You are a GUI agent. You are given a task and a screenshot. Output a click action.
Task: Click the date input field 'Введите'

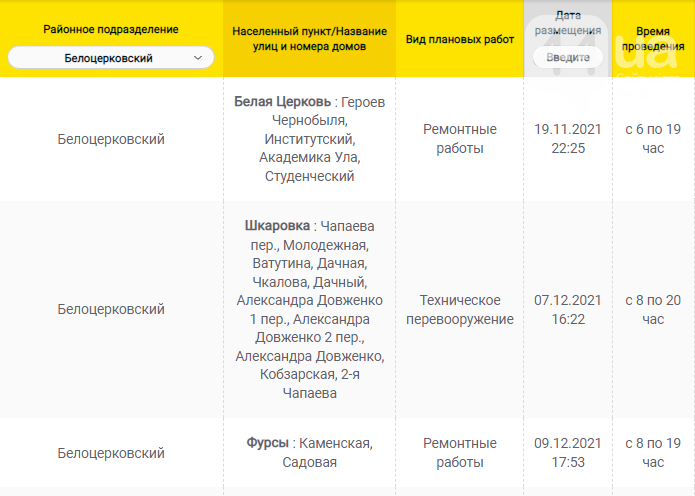567,57
